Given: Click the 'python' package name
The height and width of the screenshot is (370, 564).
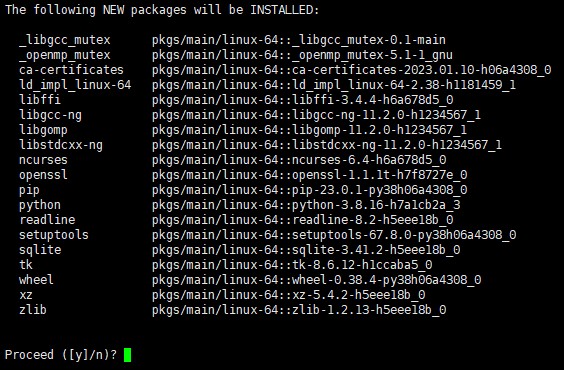Looking at the screenshot, I should 40,205.
